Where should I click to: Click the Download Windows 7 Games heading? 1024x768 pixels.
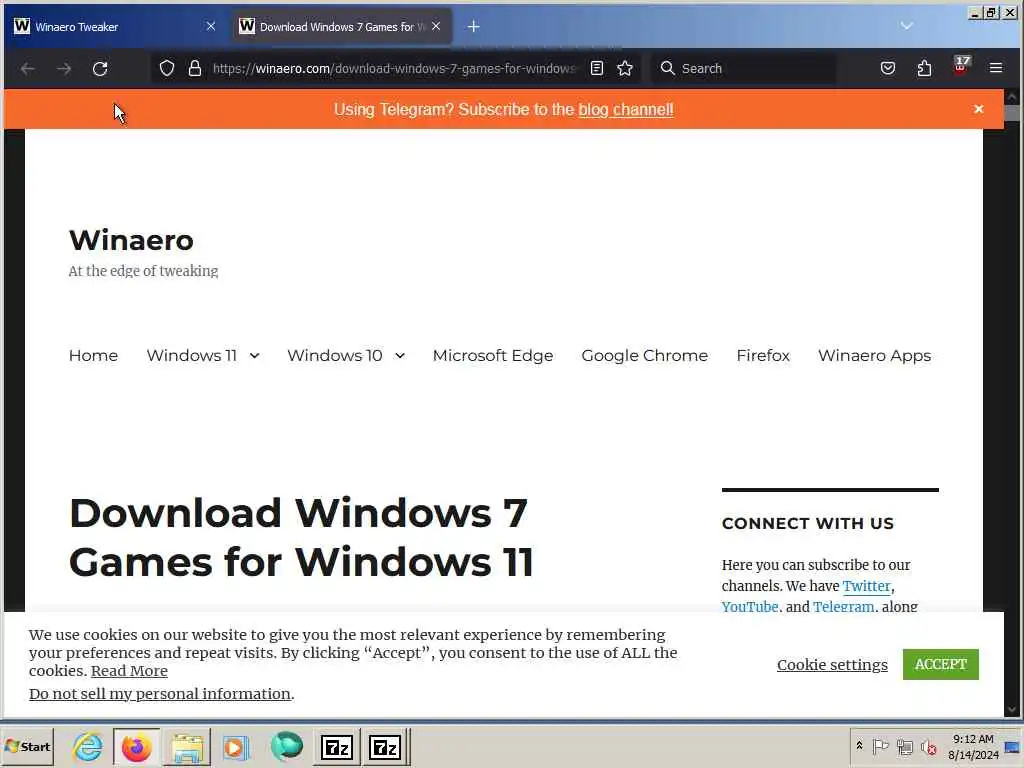click(301, 537)
